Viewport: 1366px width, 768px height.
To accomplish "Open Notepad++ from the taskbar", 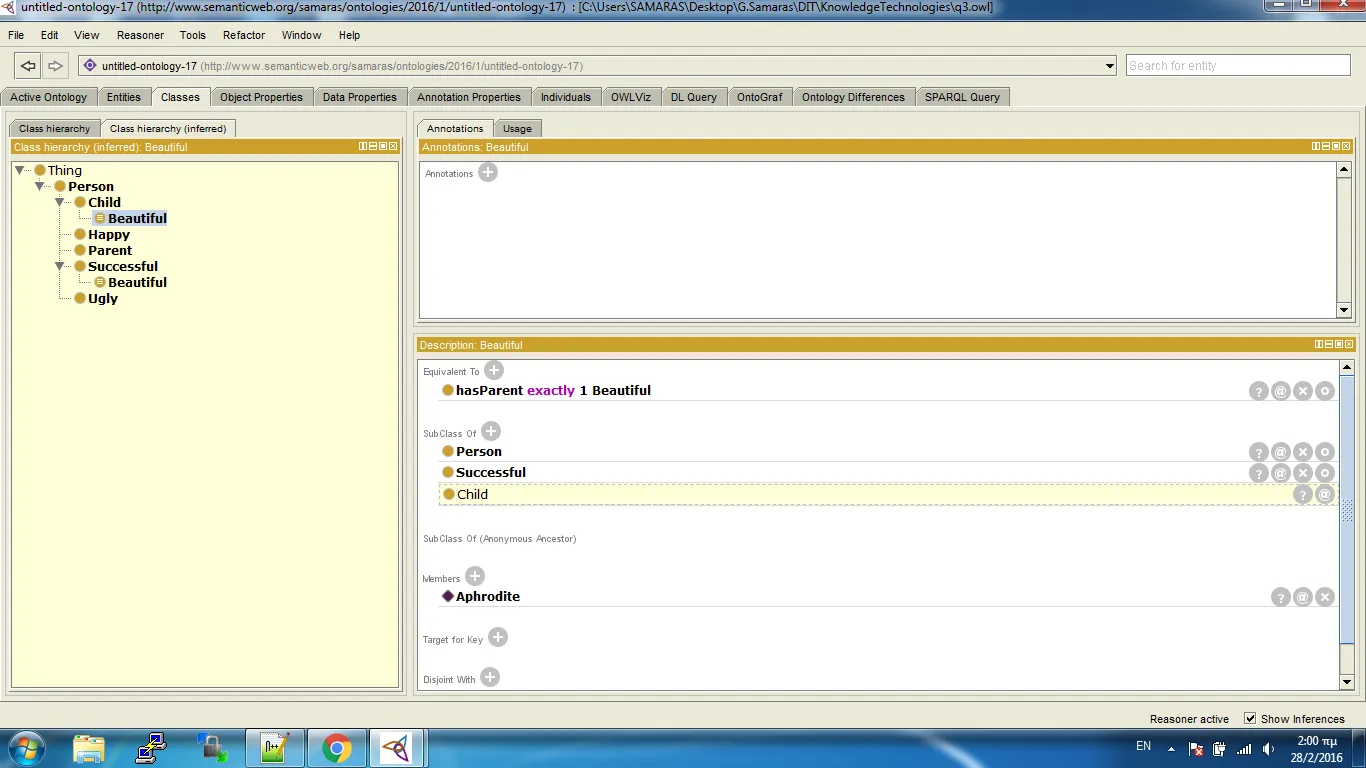I will [274, 748].
